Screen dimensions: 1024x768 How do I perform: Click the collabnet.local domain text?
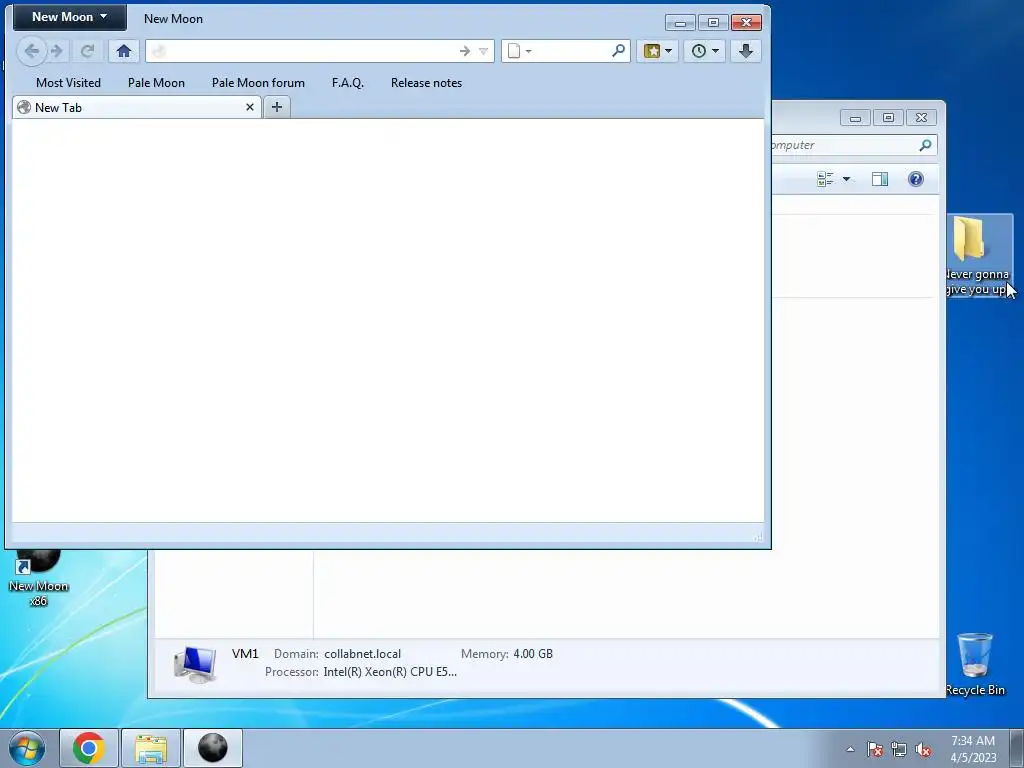362,654
